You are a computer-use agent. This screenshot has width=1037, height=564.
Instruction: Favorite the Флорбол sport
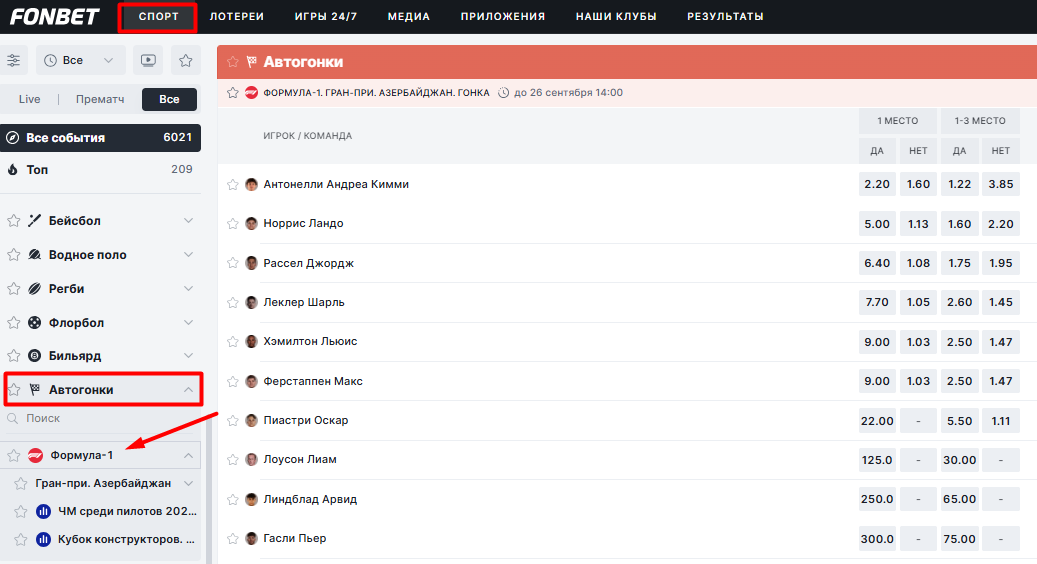pos(13,323)
